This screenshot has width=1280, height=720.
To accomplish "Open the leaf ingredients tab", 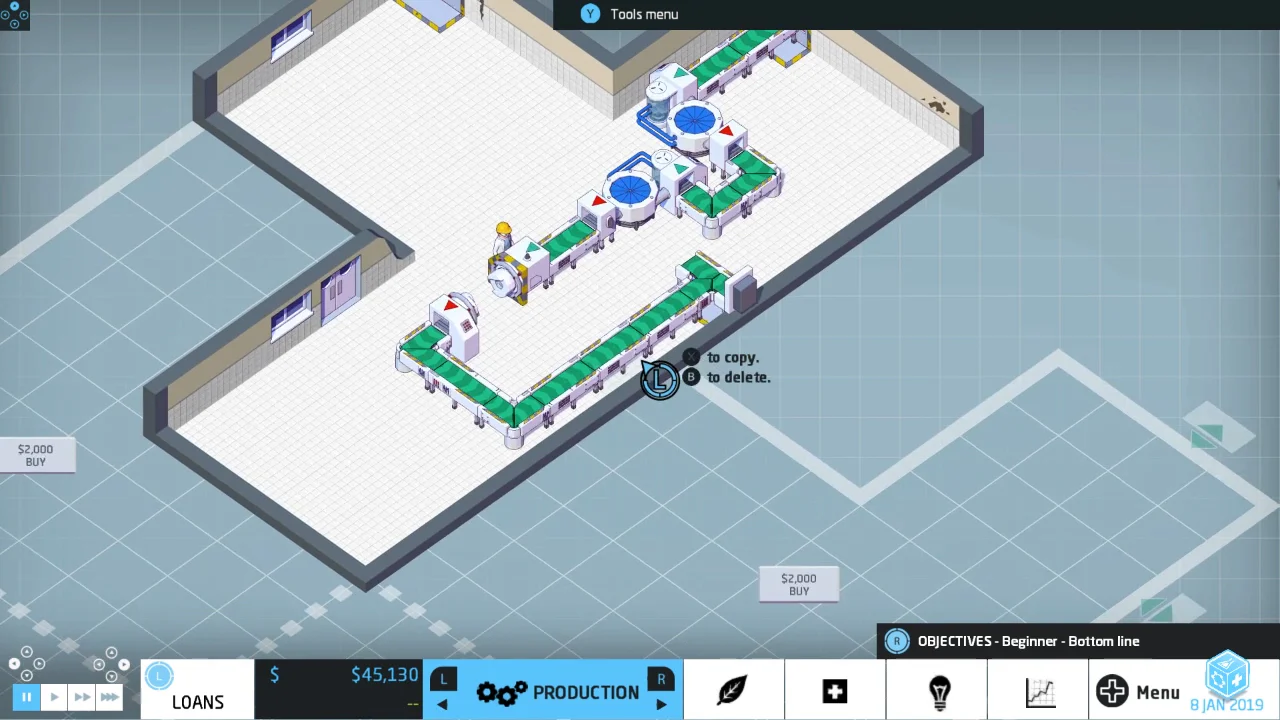I will pos(732,691).
